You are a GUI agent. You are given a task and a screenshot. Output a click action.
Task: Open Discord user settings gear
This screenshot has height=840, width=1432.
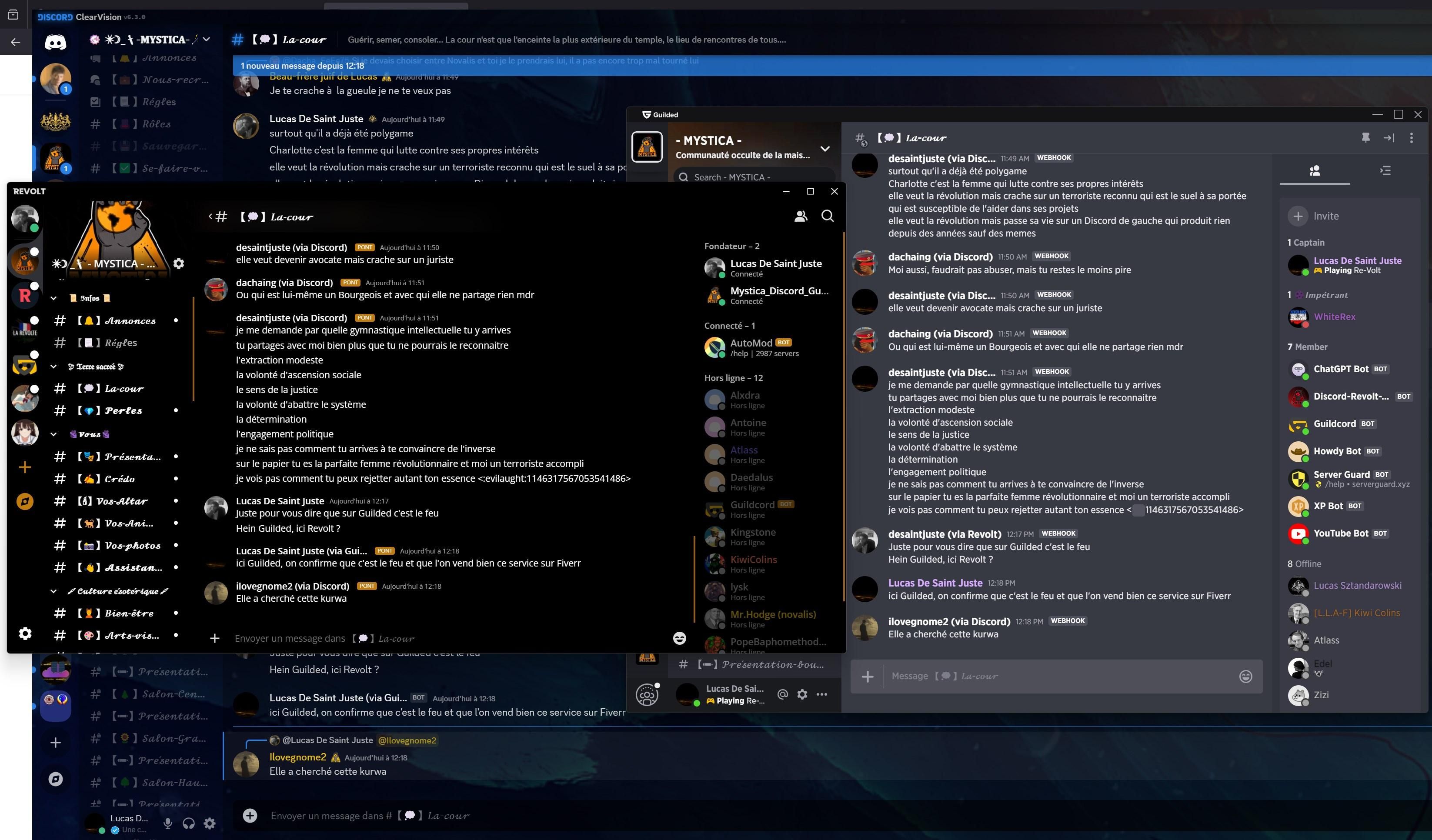[210, 823]
